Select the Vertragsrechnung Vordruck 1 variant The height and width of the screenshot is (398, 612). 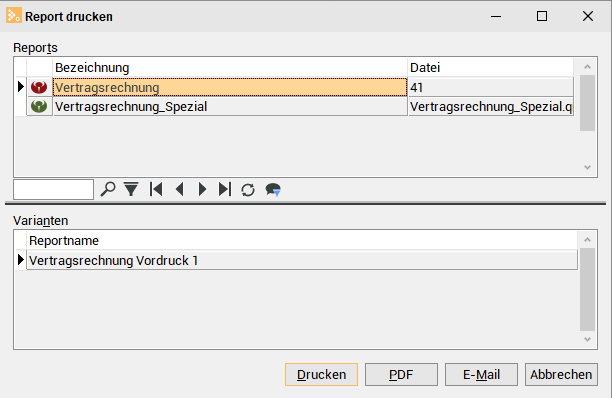pos(302,260)
